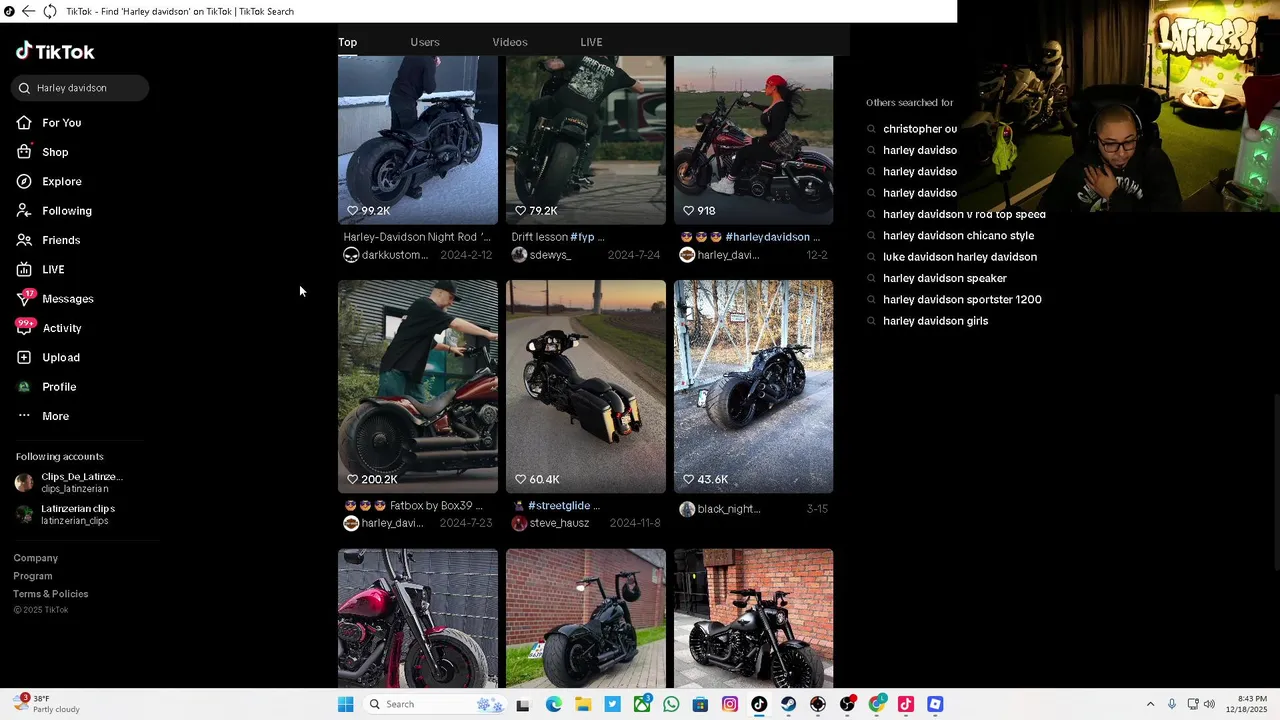
Task: Open the black_night author avatar
Action: (x=687, y=509)
